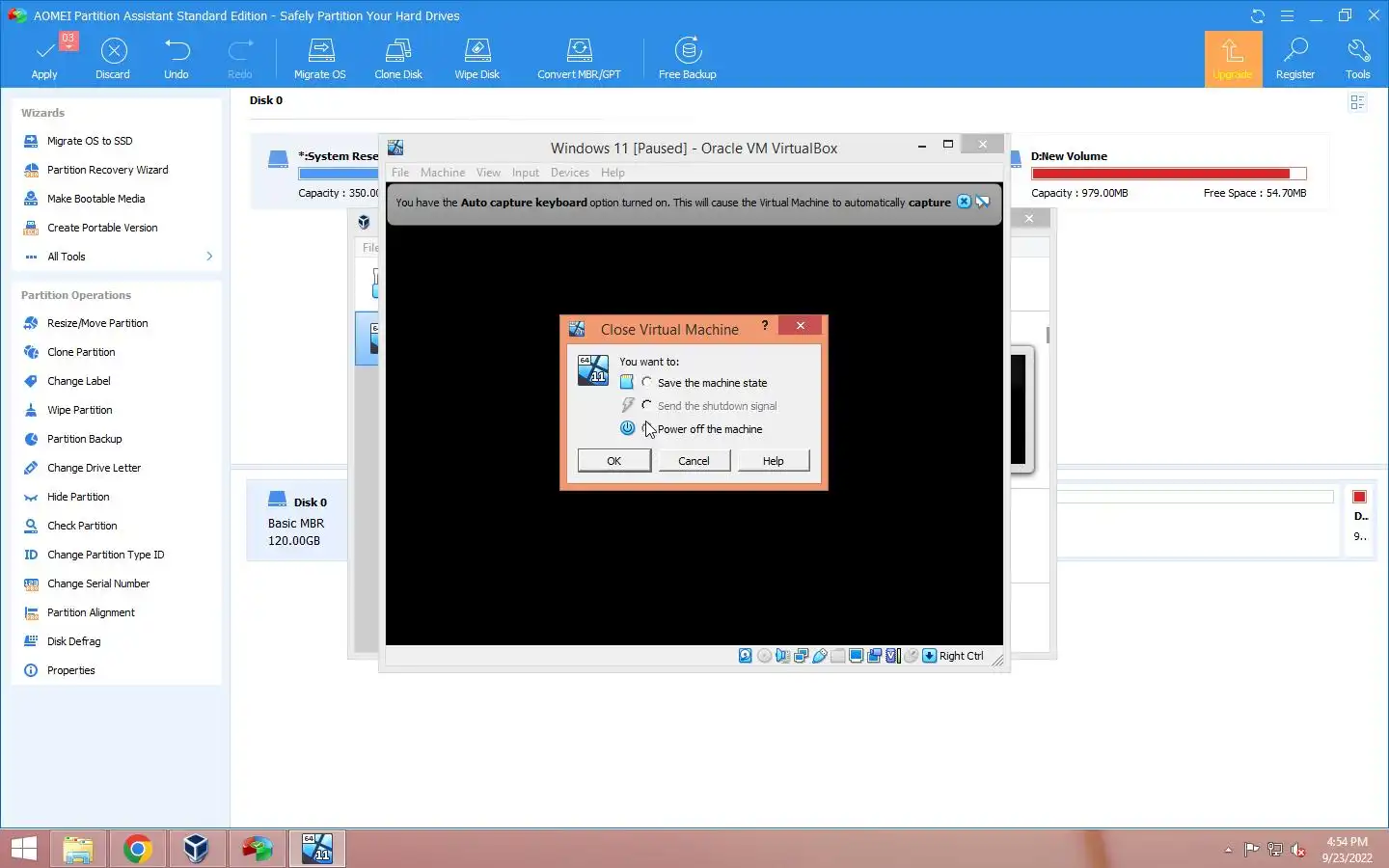Open the View menu in VirtualBox
Viewport: 1389px width, 868px height.
(x=488, y=173)
